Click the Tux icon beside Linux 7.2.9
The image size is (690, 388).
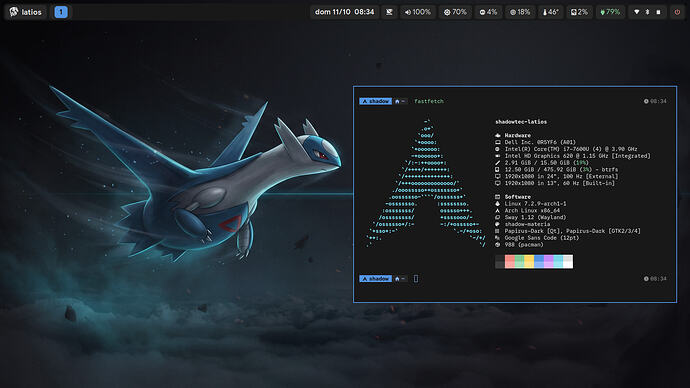coord(498,204)
